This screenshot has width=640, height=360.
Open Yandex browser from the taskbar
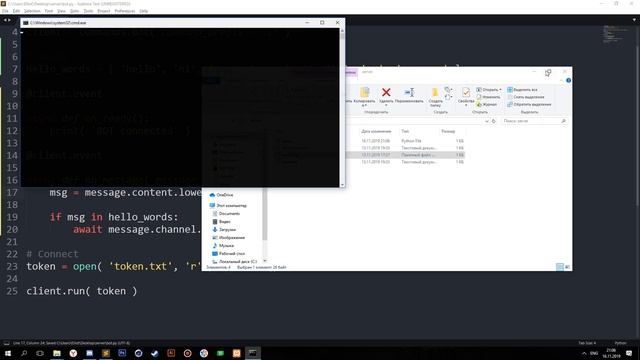click(x=73, y=353)
